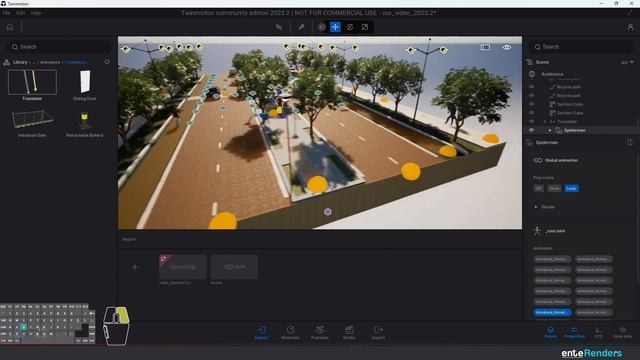Select the Sliding Door asset thumbnail

(x=84, y=82)
